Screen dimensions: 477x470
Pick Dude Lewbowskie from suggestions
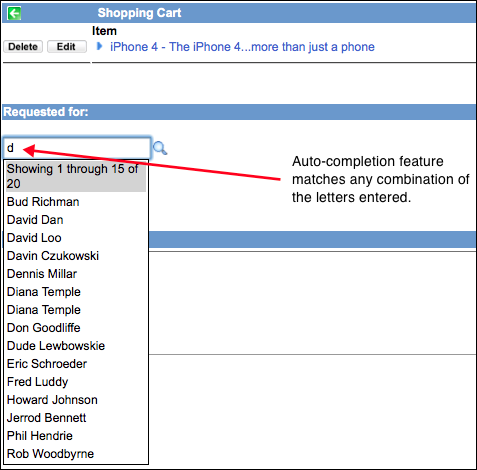[76, 346]
